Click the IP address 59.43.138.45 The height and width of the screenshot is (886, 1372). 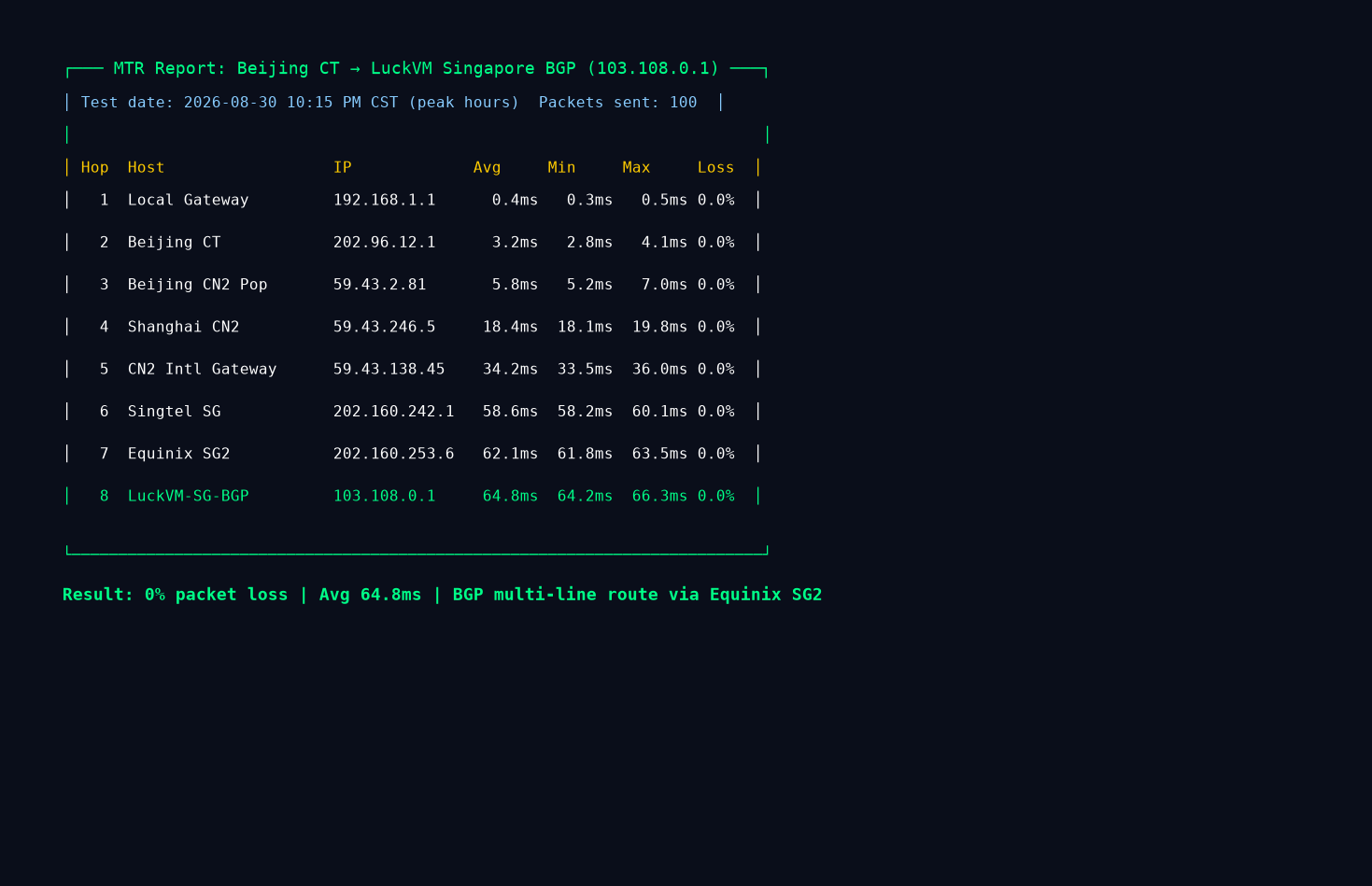coord(389,370)
